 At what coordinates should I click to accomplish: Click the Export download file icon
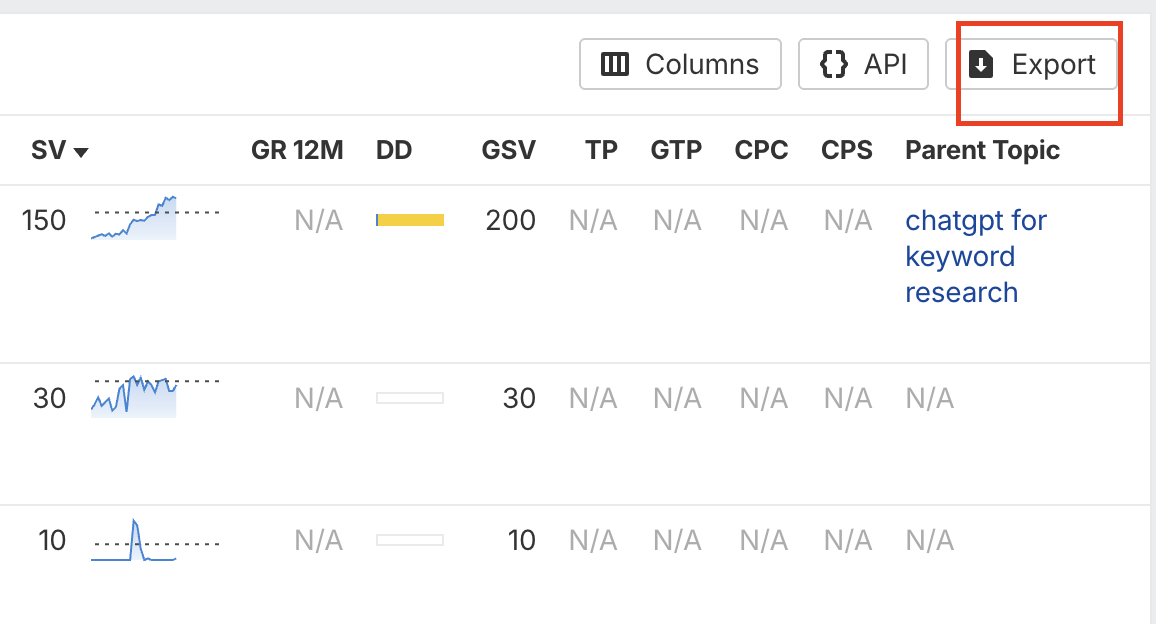[x=981, y=64]
